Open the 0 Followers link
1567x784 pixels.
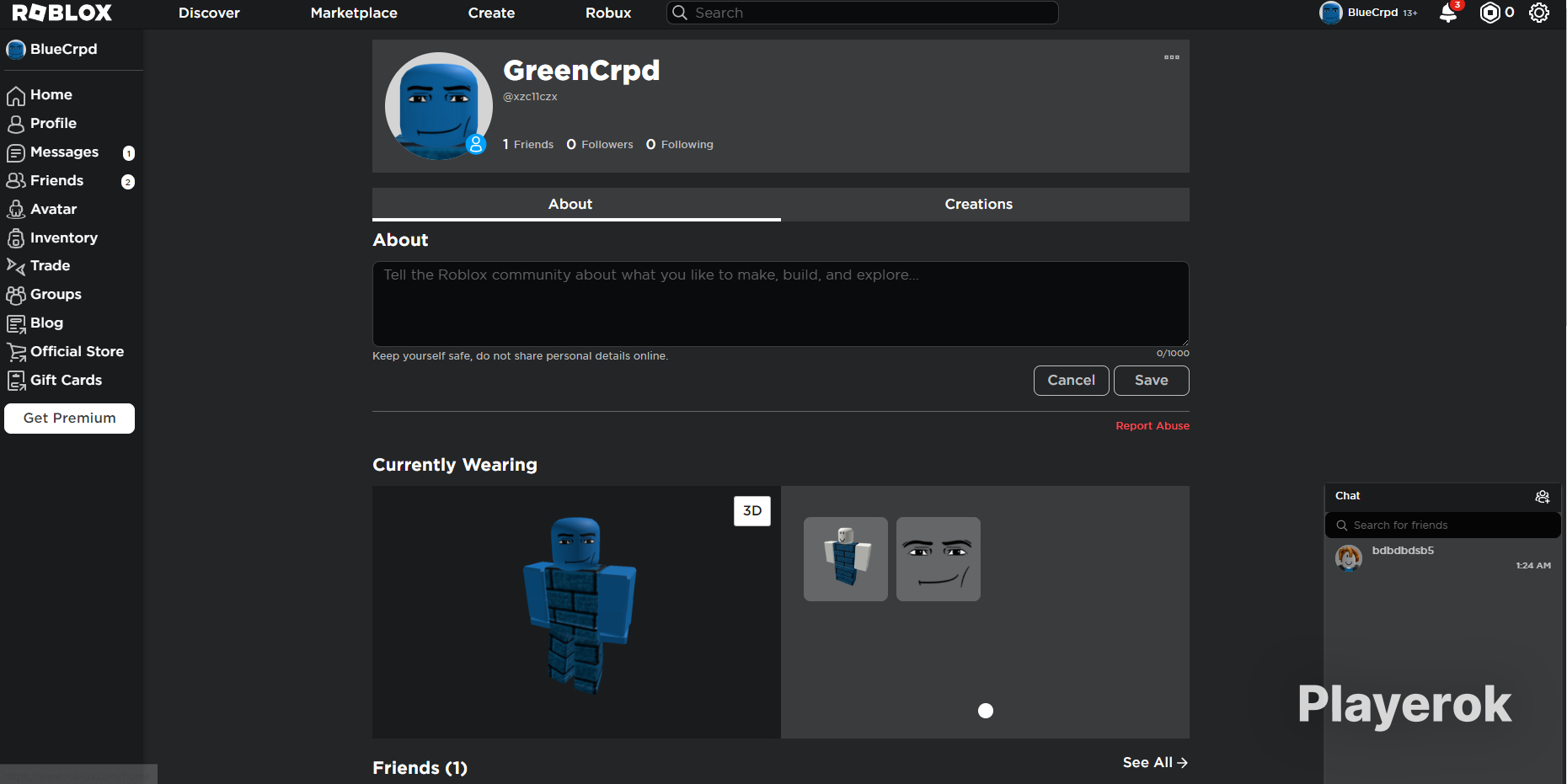click(x=600, y=145)
